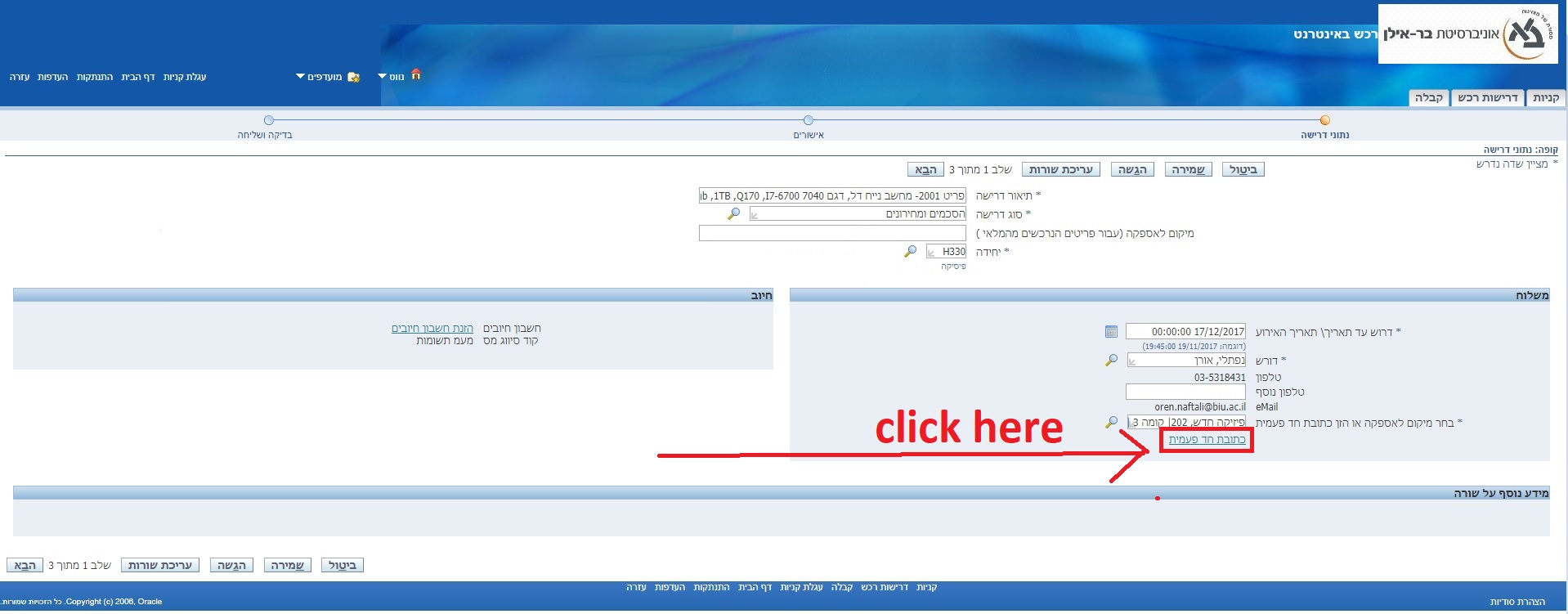Click the home icon beside נווט

point(415,74)
